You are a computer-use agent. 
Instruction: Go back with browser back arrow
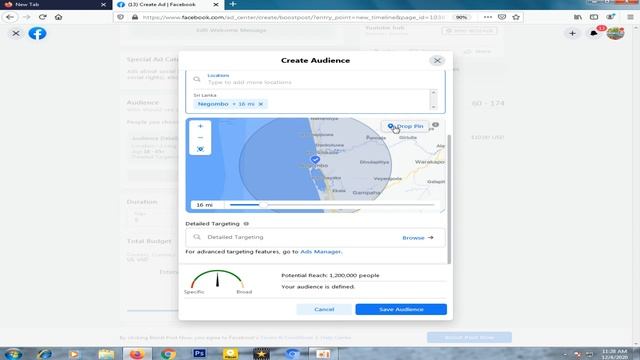point(10,17)
